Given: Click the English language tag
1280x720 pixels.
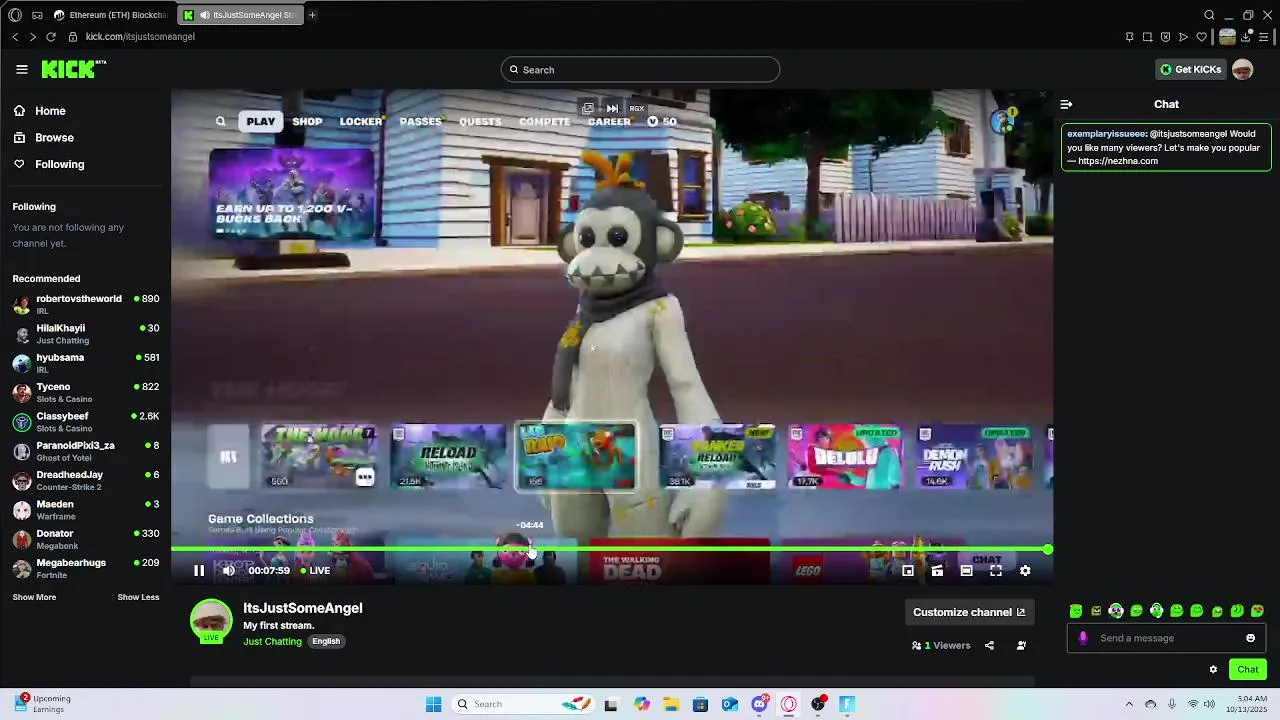Looking at the screenshot, I should [x=326, y=641].
